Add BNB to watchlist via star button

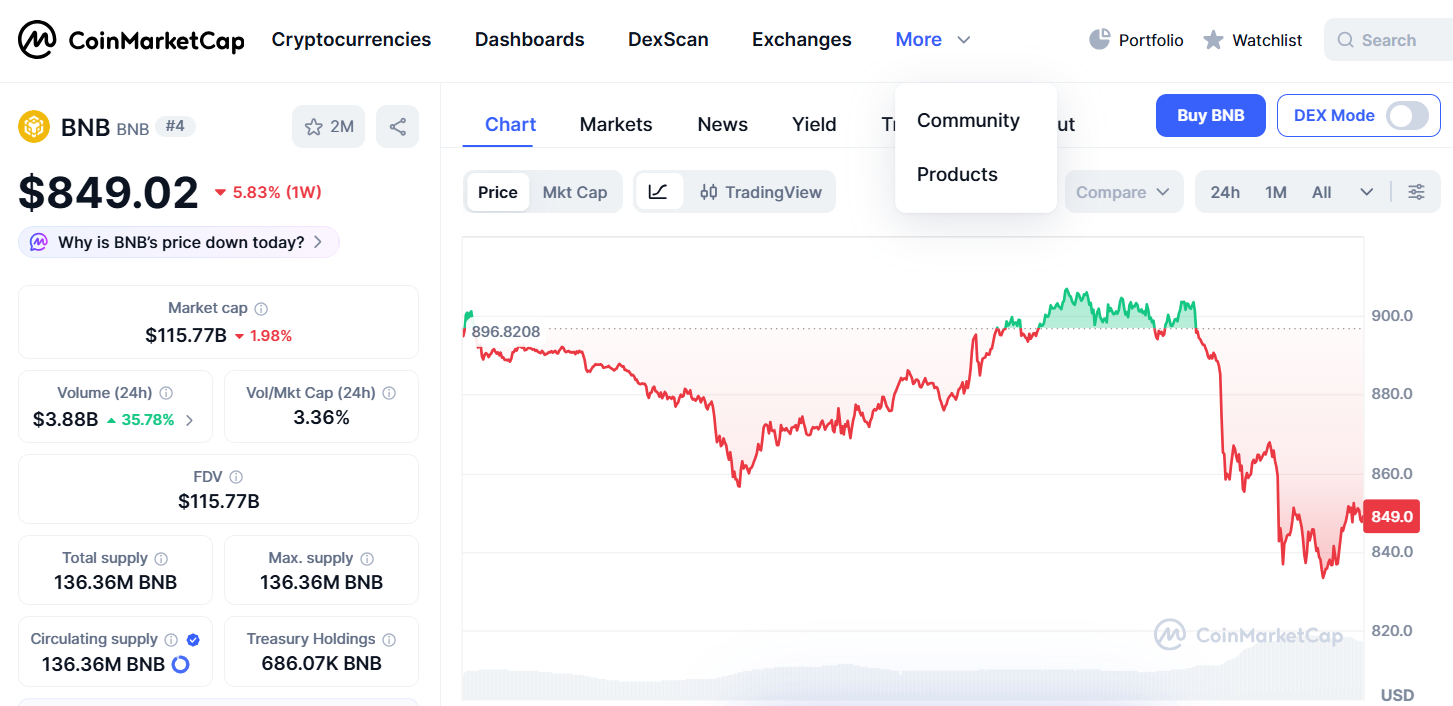pos(329,127)
